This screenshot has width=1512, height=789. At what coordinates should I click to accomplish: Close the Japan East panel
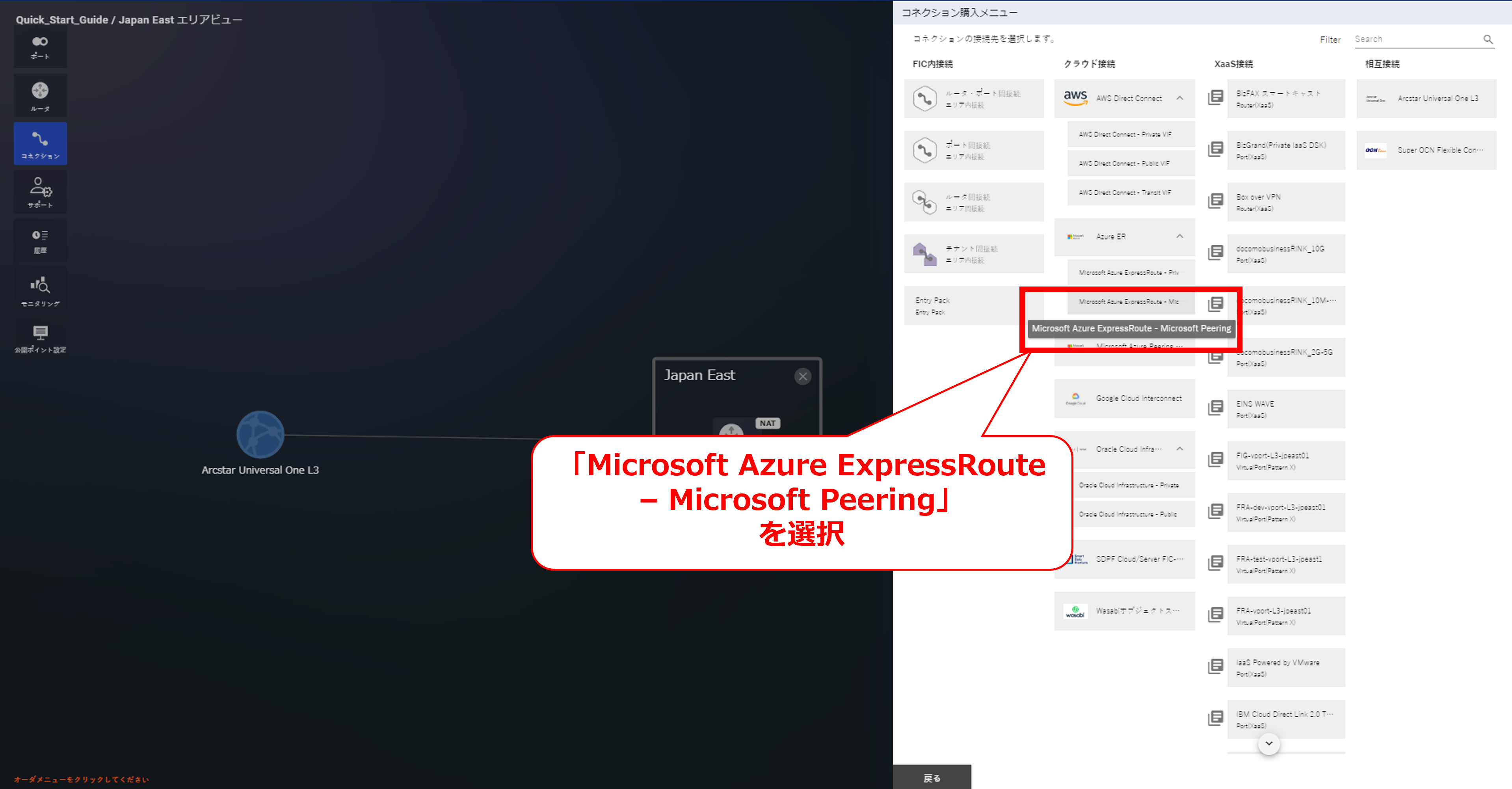click(802, 376)
